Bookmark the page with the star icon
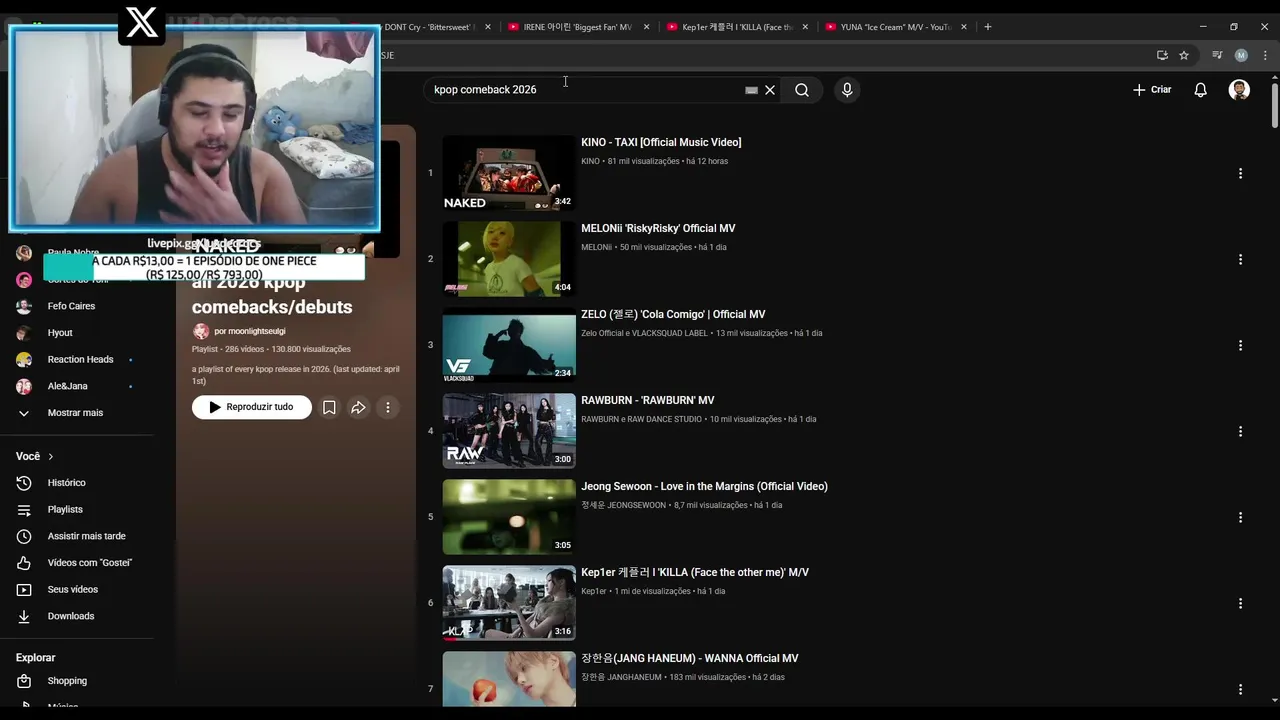 tap(1184, 55)
